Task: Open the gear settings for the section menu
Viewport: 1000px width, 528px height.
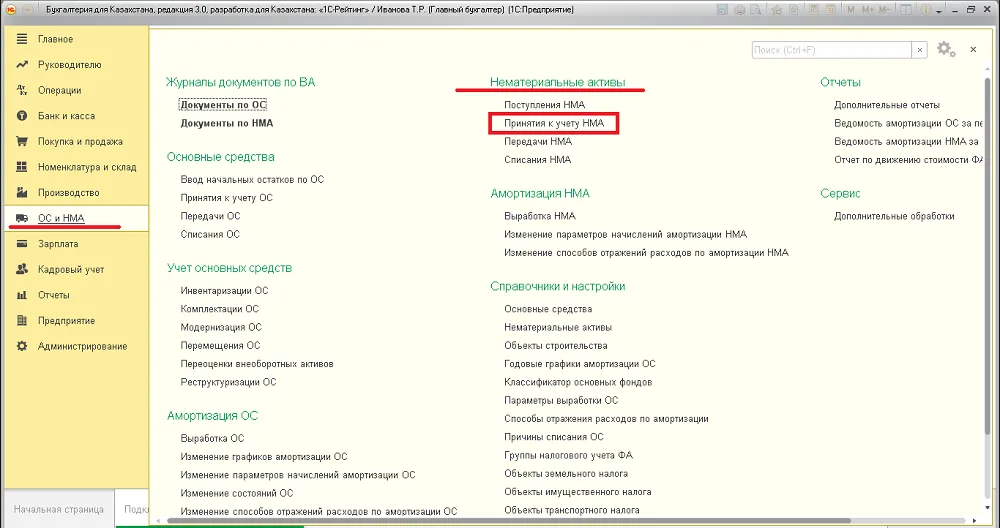Action: [x=946, y=49]
